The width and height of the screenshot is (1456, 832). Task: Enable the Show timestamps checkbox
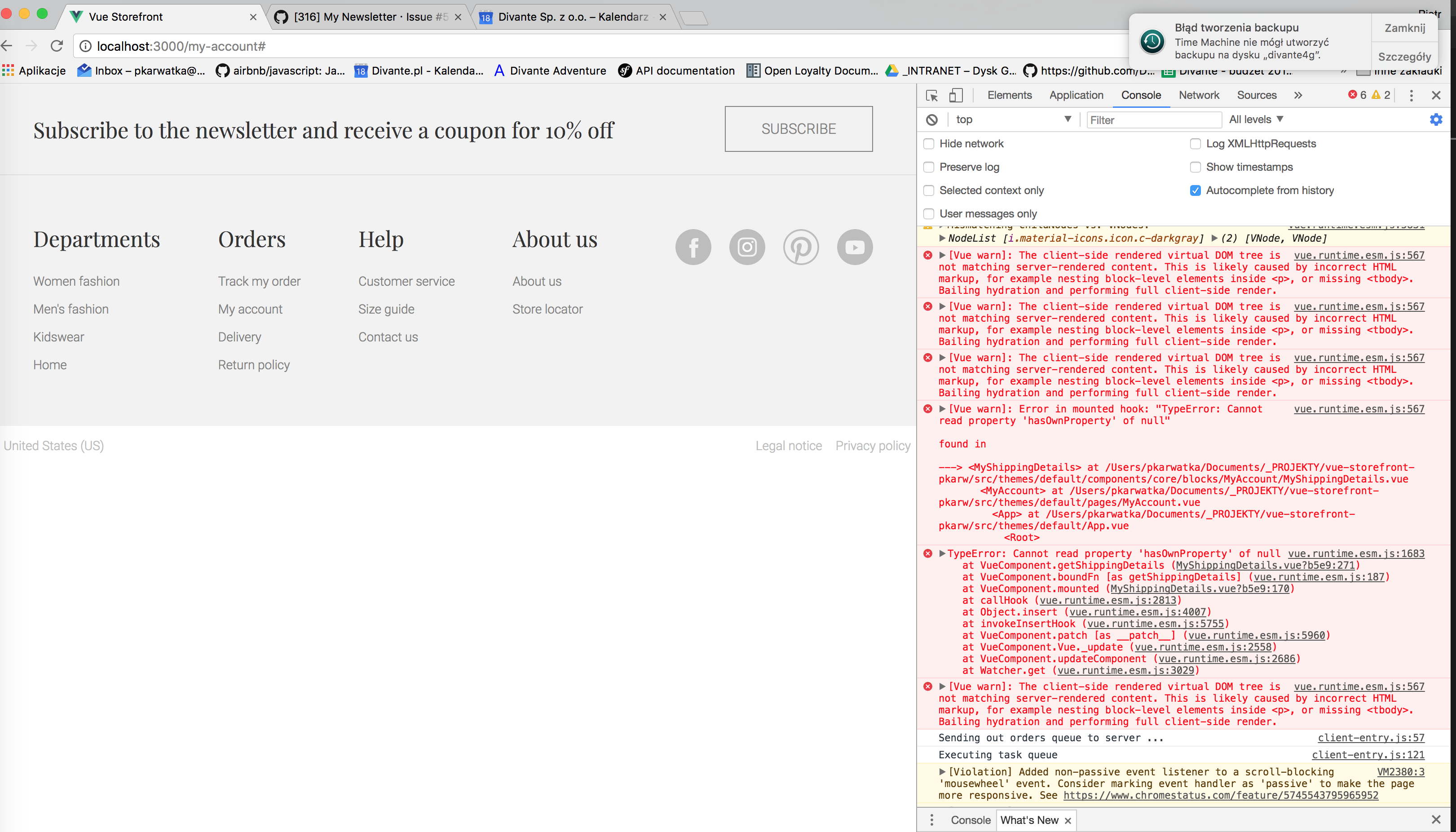[1195, 168]
